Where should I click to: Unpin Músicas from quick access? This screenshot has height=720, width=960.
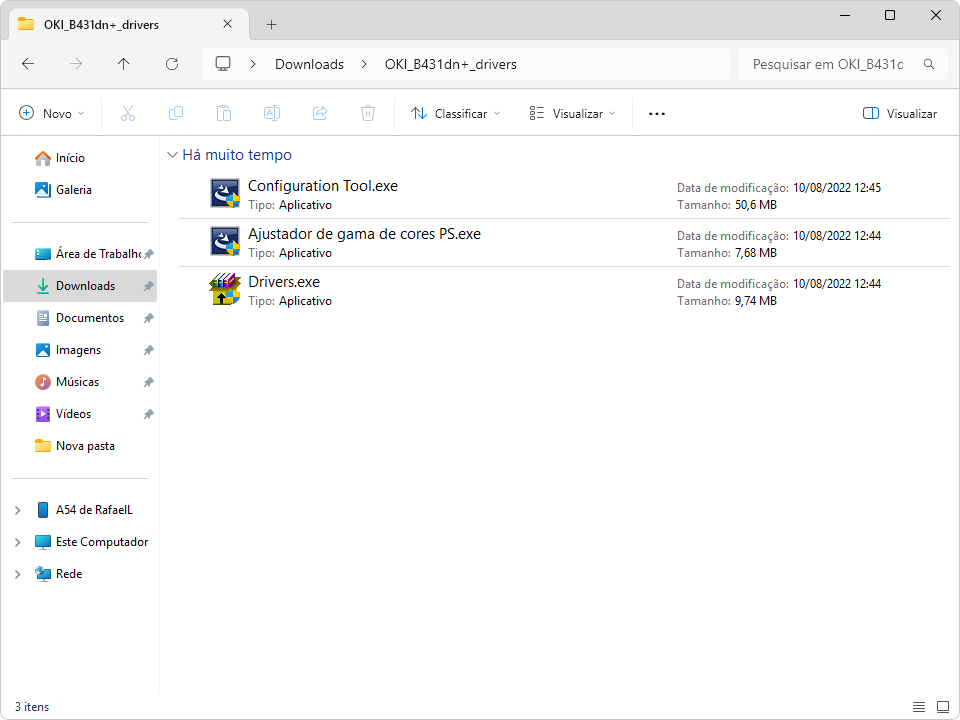[x=148, y=382]
